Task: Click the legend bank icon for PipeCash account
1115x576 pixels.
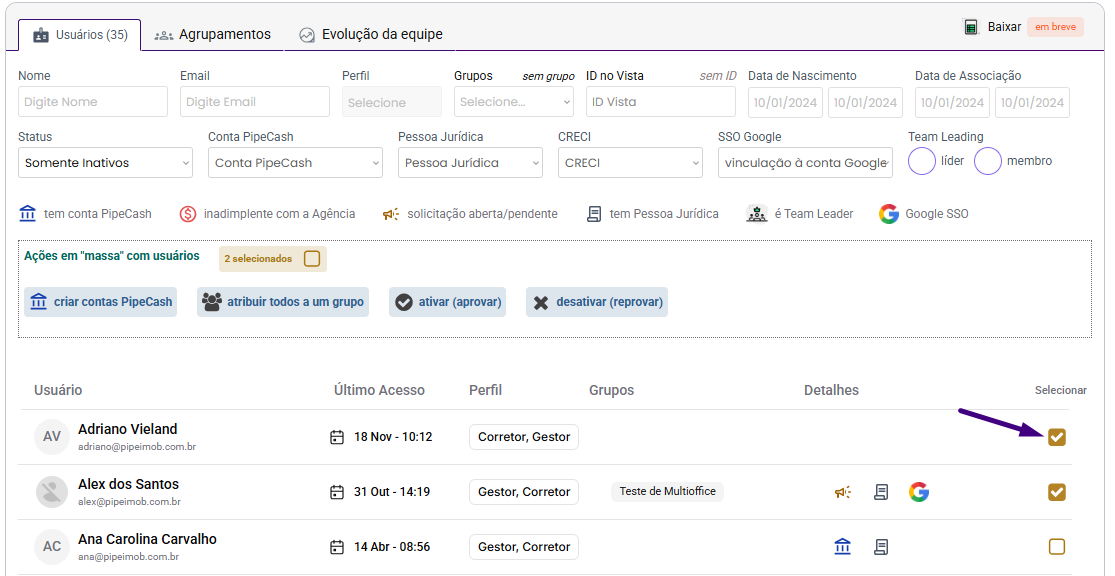Action: click(x=28, y=213)
